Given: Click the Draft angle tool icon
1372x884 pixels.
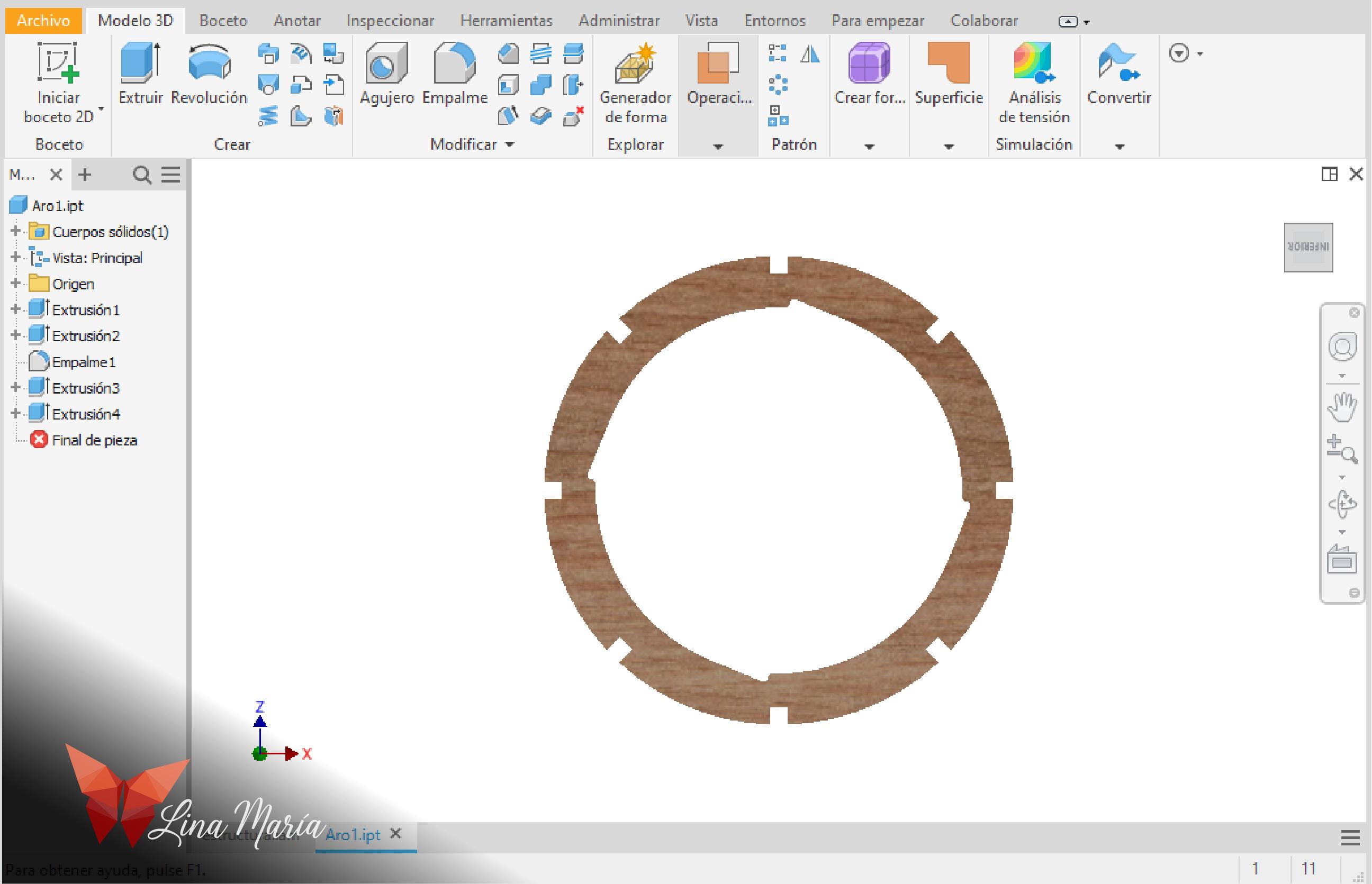Looking at the screenshot, I should pos(508,116).
